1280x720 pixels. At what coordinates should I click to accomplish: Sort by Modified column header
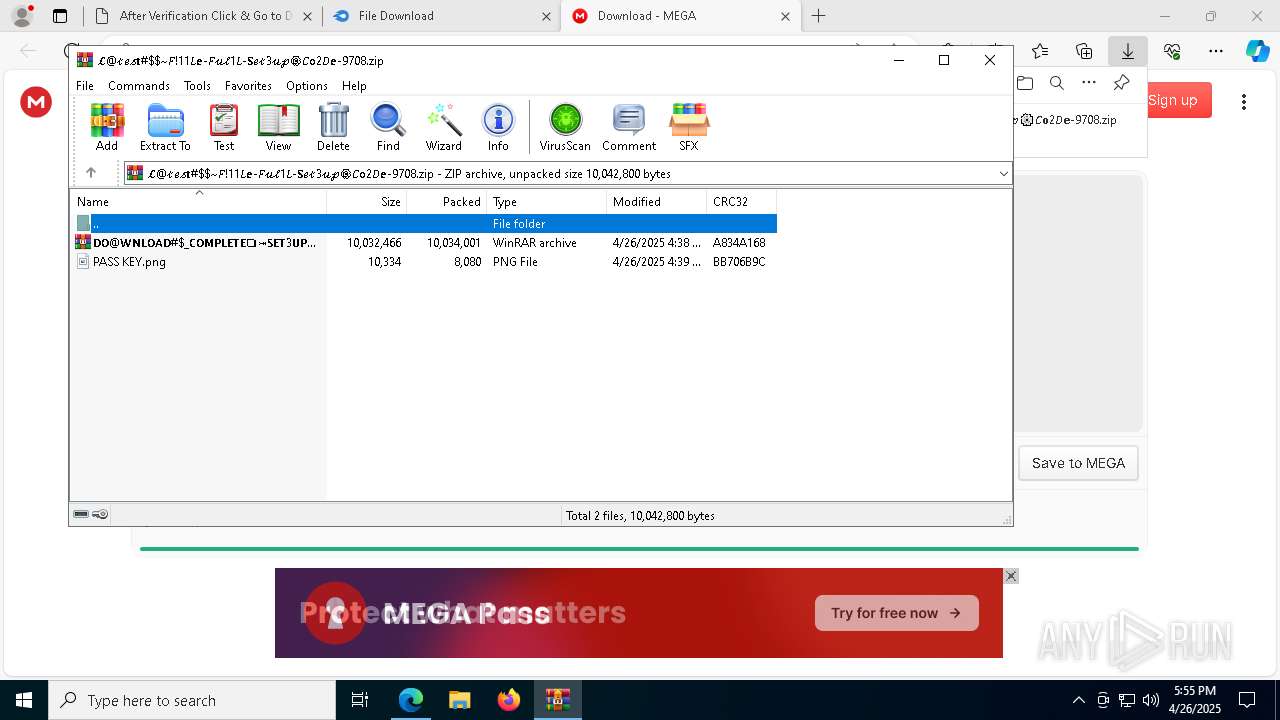pos(657,201)
